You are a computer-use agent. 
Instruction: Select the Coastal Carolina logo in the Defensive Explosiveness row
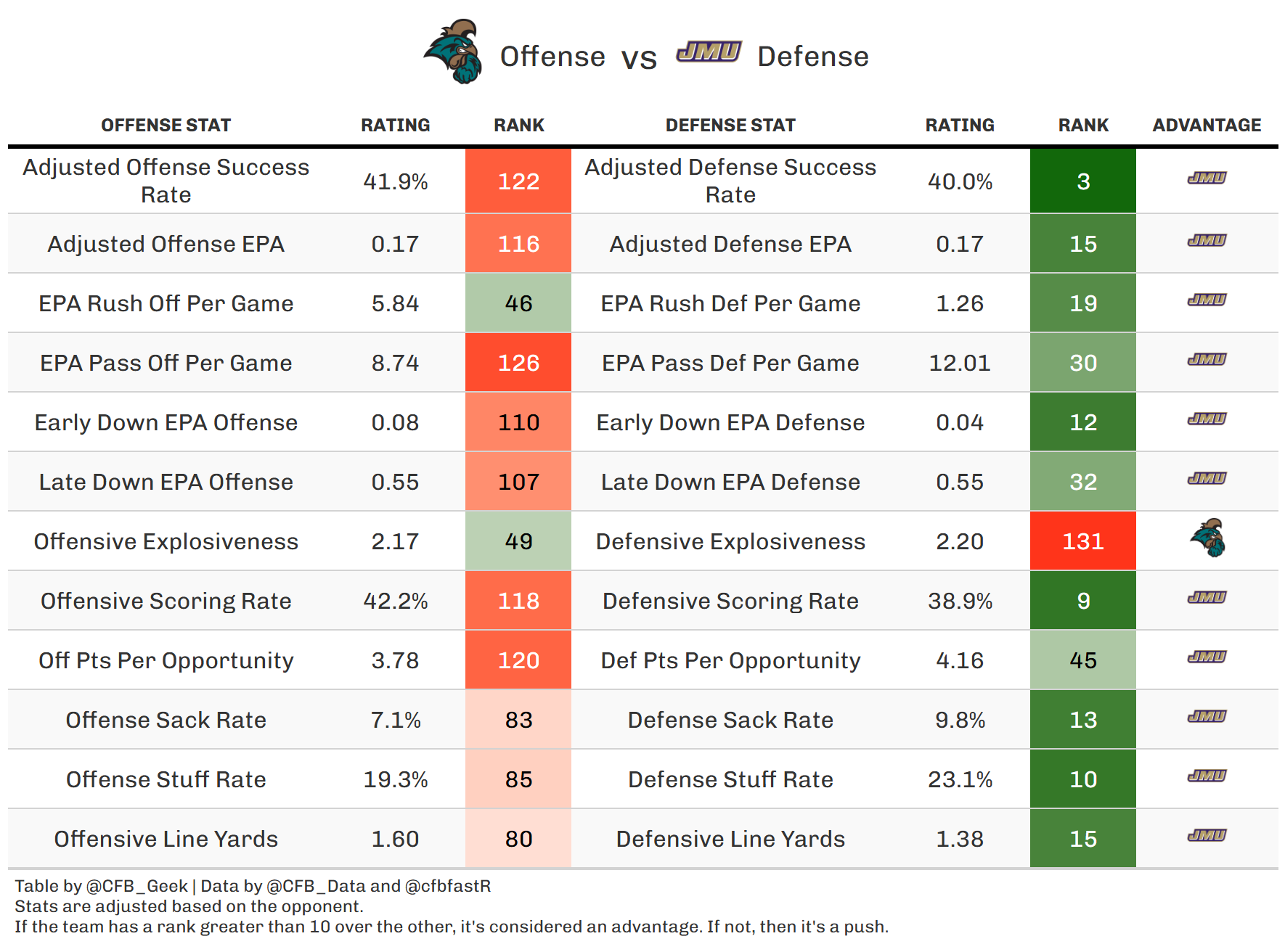click(x=1207, y=538)
